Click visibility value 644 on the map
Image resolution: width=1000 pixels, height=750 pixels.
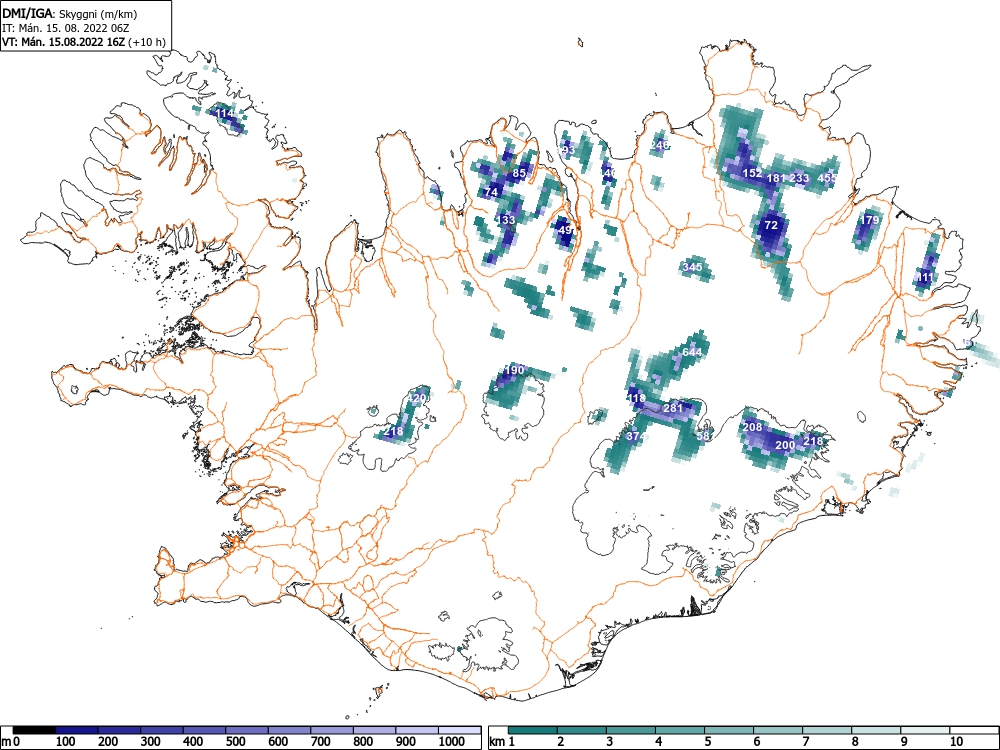692,352
